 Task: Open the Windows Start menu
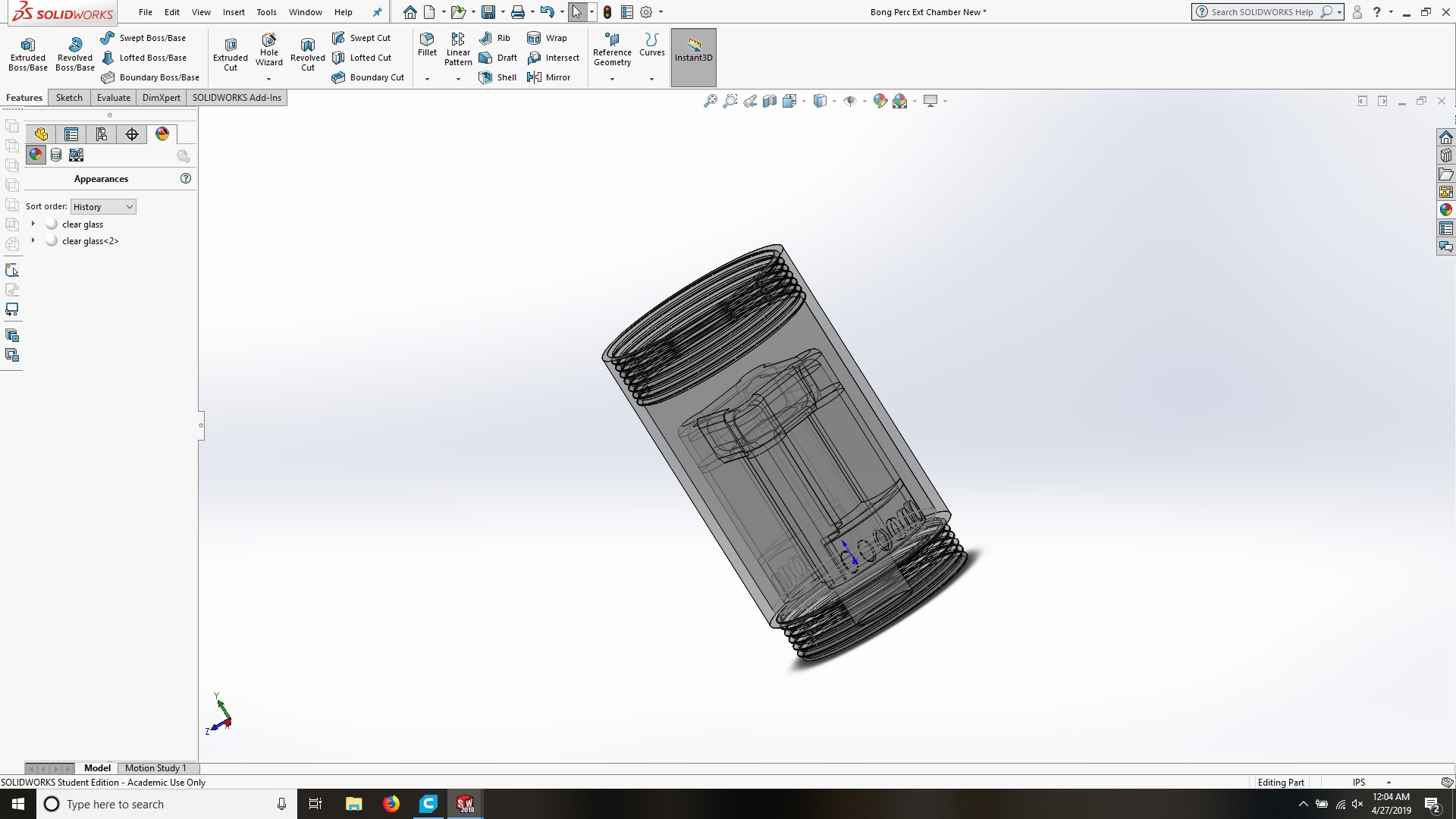tap(18, 804)
